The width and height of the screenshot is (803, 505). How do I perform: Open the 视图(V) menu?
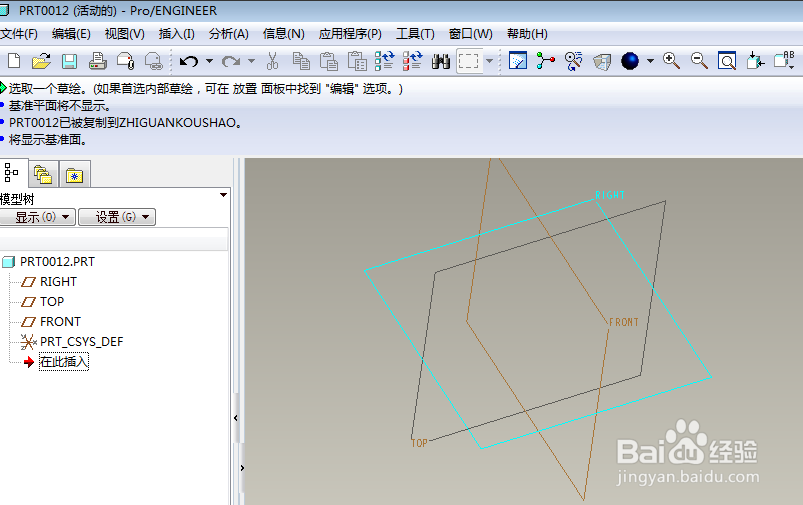pos(124,34)
